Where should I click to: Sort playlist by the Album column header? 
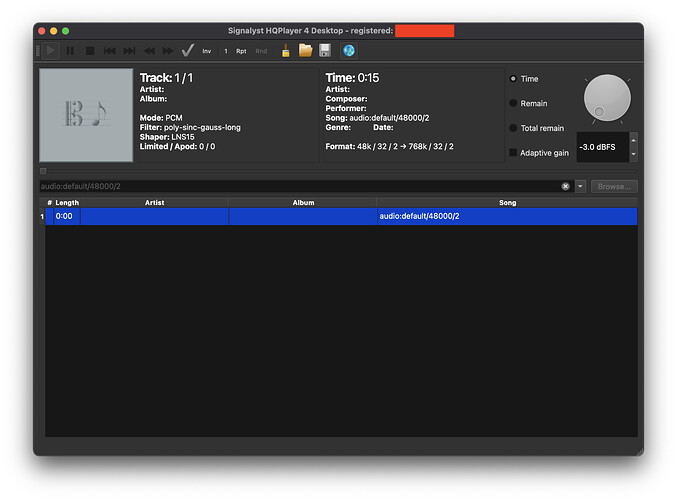(303, 203)
